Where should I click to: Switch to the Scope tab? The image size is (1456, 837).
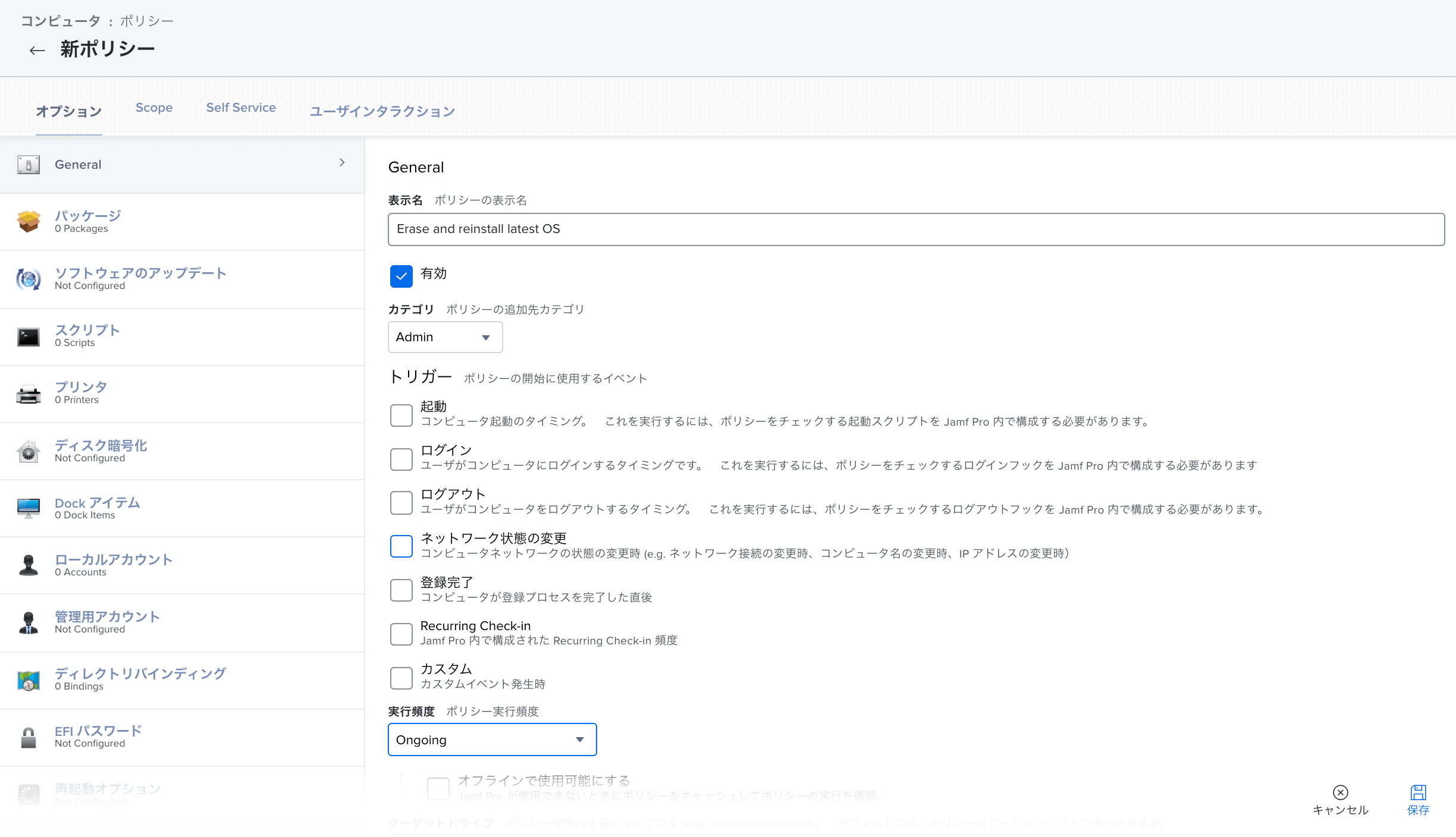[154, 108]
